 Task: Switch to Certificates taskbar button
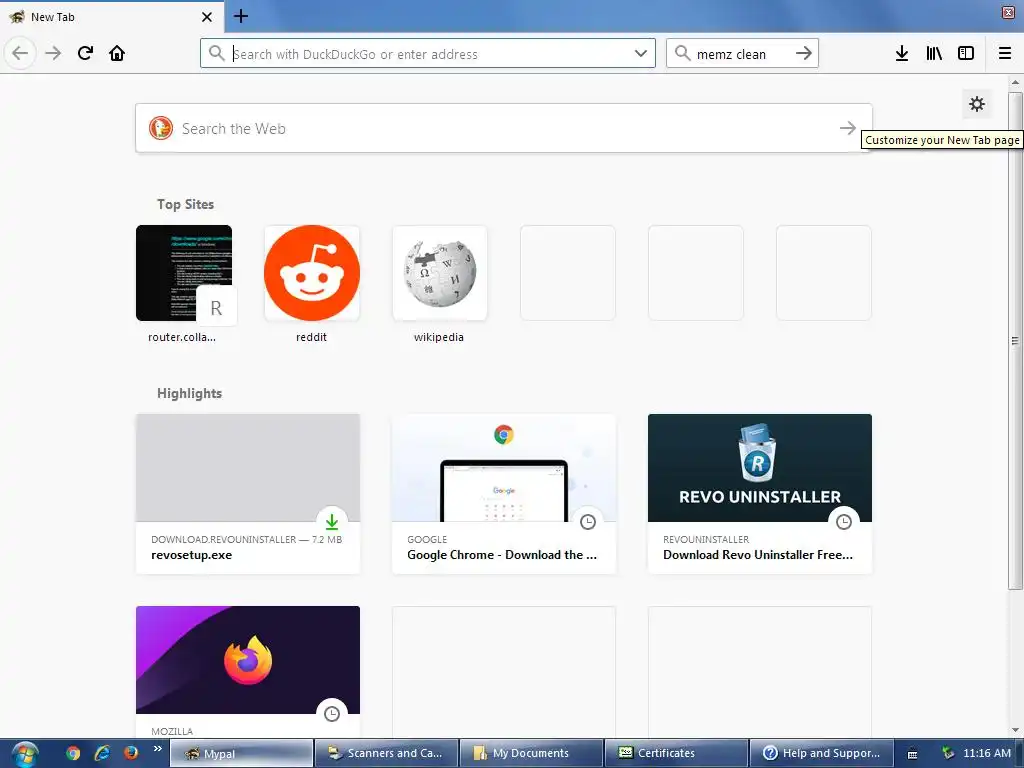[x=676, y=754]
